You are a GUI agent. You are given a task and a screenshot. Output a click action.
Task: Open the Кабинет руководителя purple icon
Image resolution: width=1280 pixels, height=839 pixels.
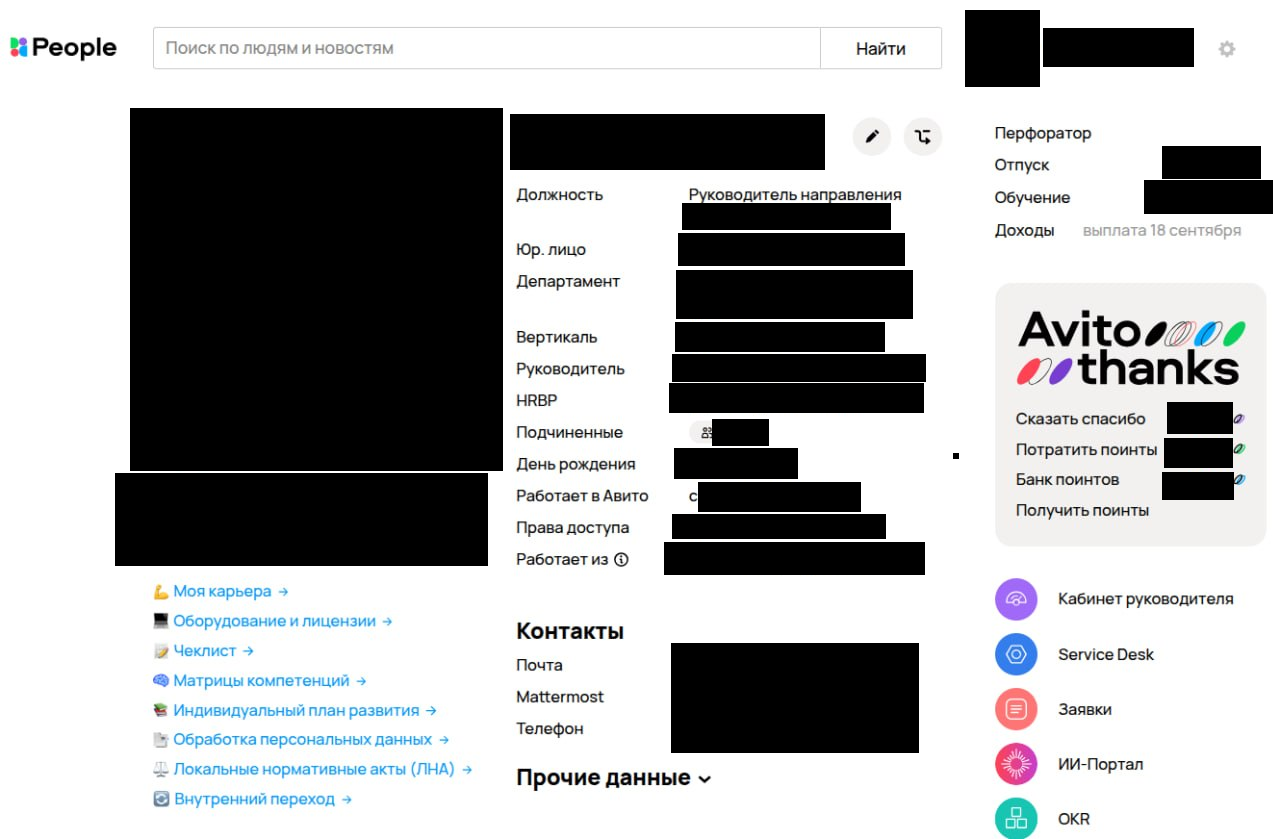(x=1016, y=599)
